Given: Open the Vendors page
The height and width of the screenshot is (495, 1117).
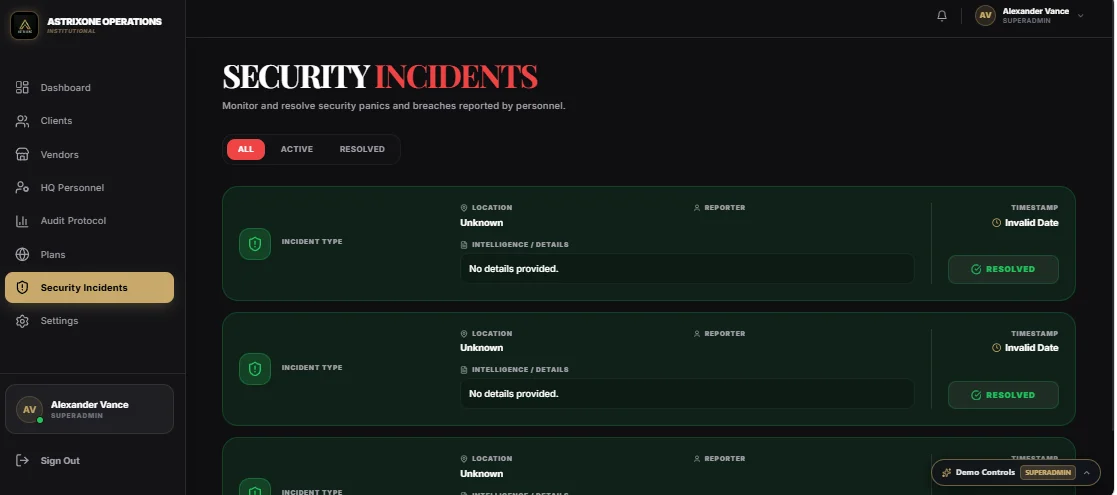Looking at the screenshot, I should click(x=89, y=155).
